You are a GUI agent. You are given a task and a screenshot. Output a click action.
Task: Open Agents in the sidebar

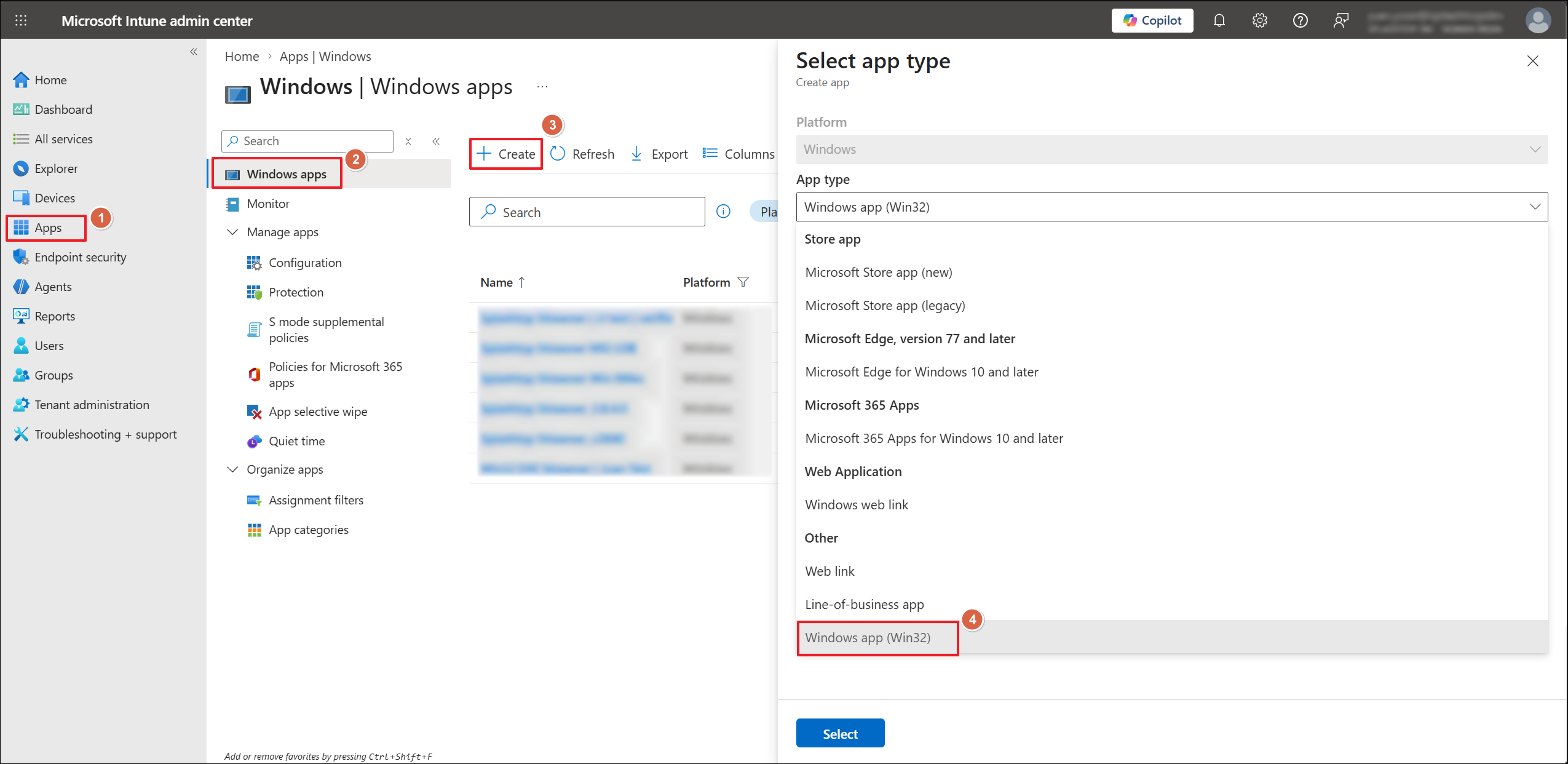point(42,287)
